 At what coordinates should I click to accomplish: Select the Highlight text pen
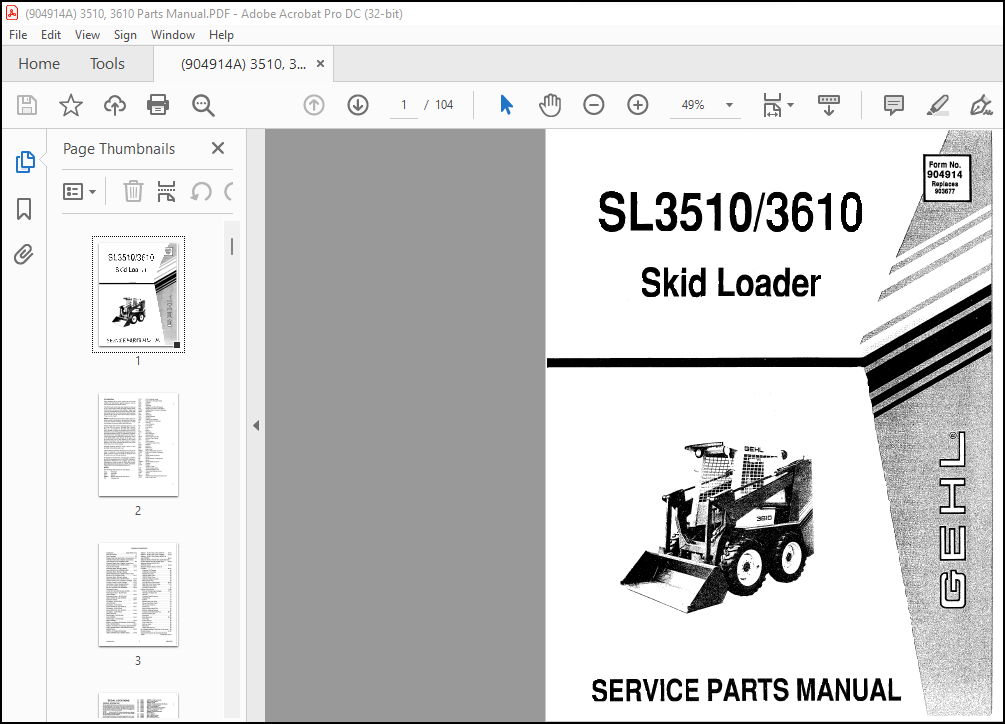click(938, 105)
